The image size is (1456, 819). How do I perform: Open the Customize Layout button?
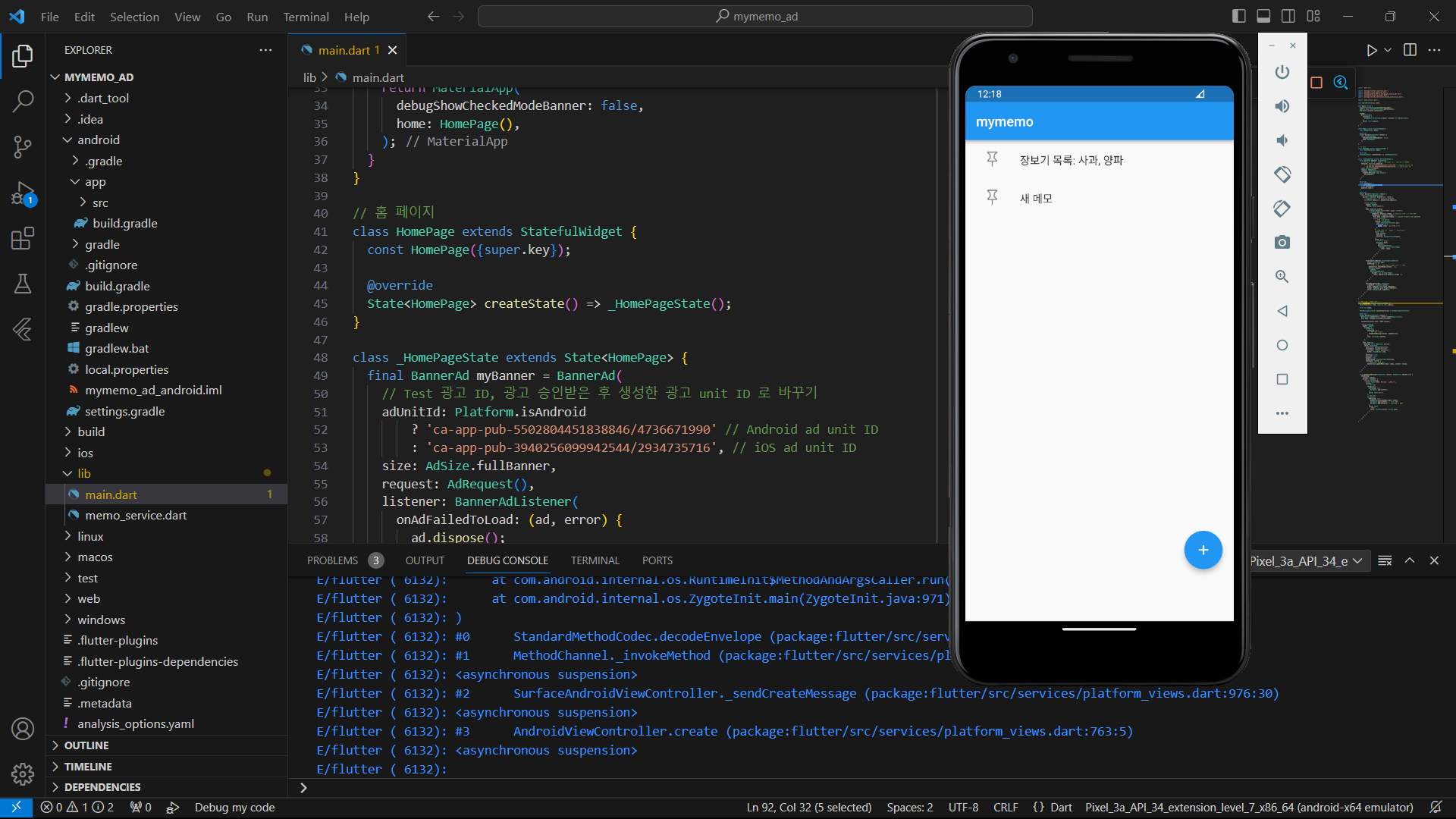1313,16
